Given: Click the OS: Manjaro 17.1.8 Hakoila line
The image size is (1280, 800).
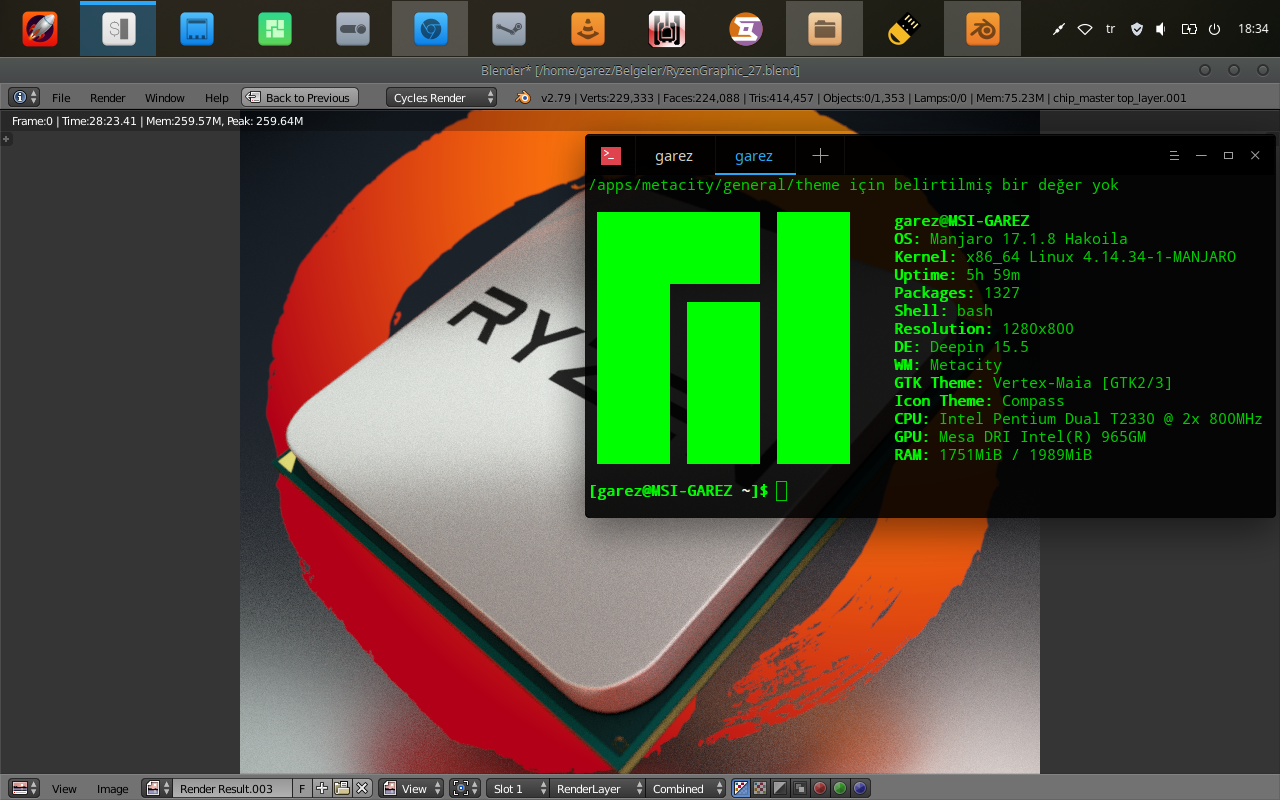Looking at the screenshot, I should [1011, 239].
